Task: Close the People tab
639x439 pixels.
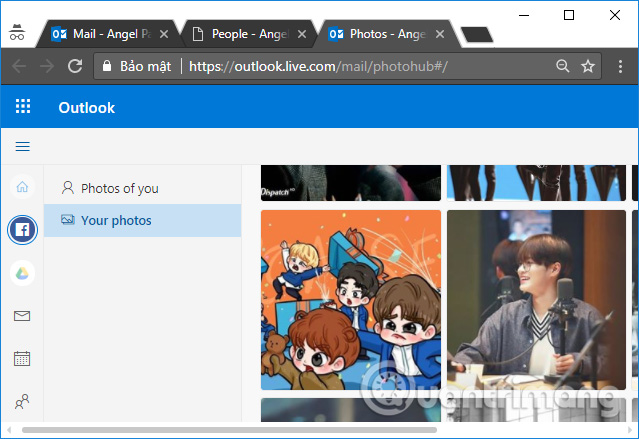Action: tap(302, 34)
